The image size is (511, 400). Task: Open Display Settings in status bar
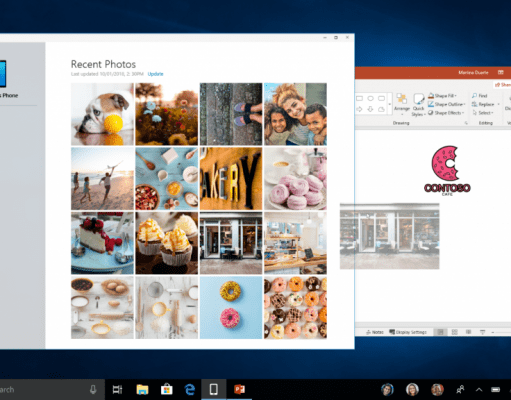coord(408,332)
